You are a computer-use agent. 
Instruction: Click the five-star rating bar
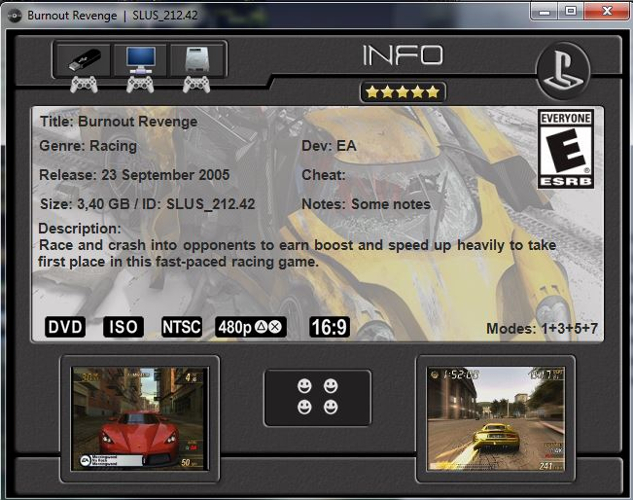click(402, 92)
